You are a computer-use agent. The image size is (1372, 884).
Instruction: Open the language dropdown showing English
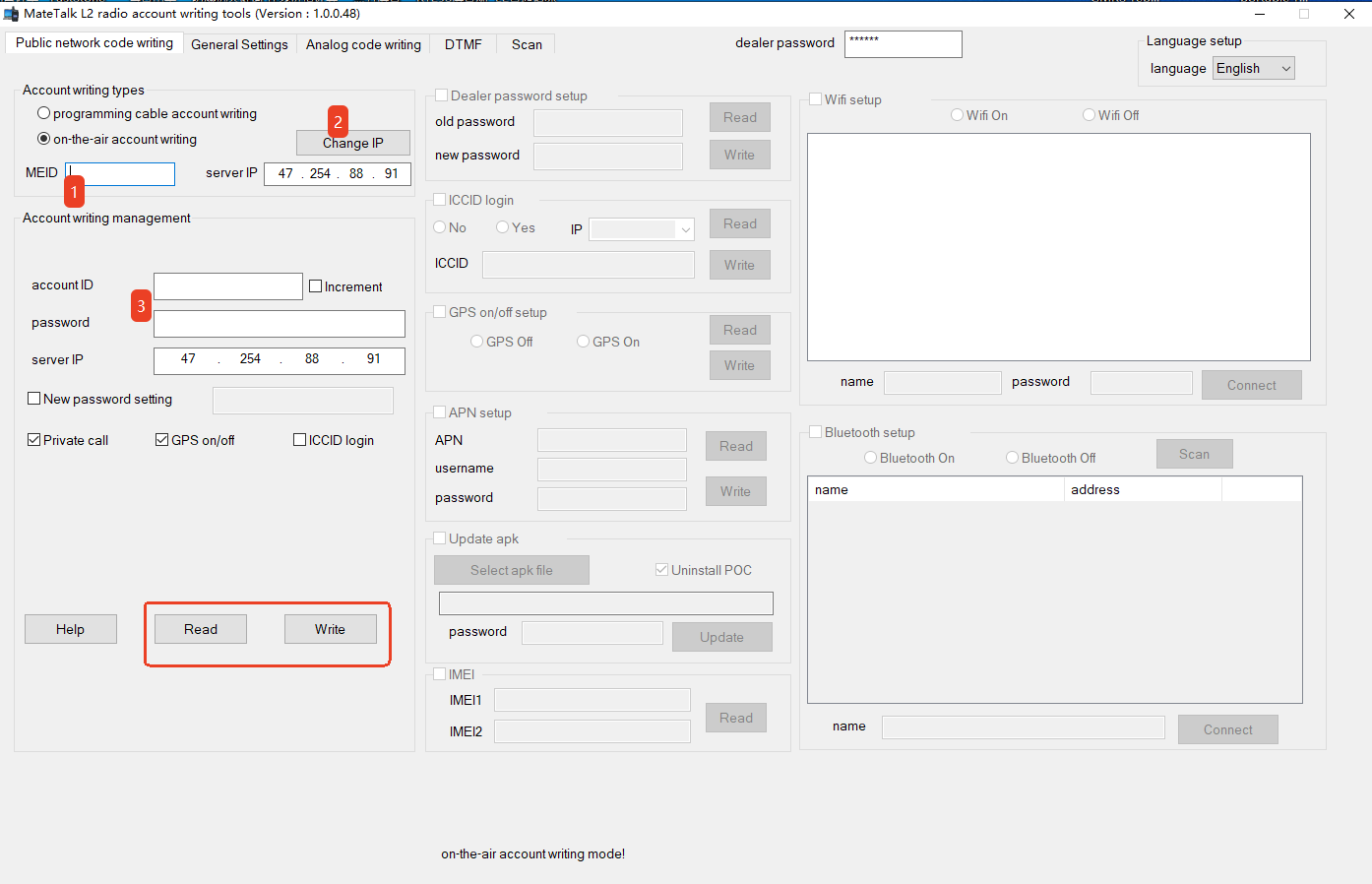coord(1253,68)
